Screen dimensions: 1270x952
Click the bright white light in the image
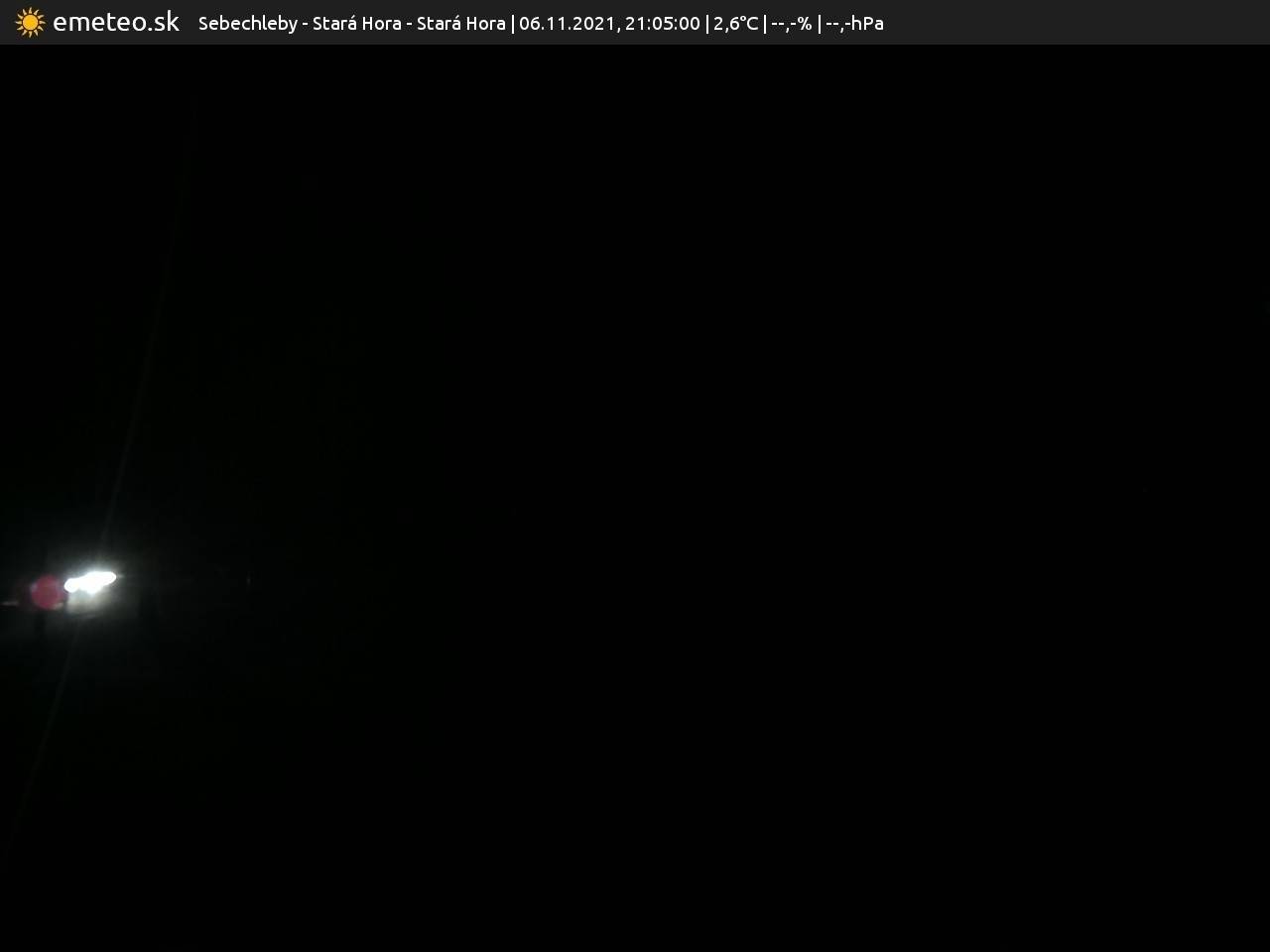(90, 581)
